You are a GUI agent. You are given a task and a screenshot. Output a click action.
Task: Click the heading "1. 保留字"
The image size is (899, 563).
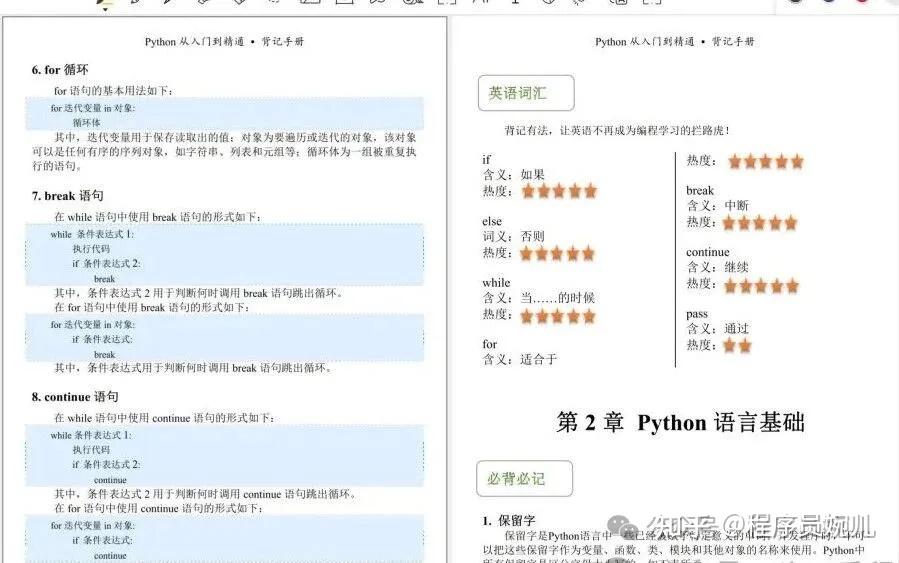509,521
